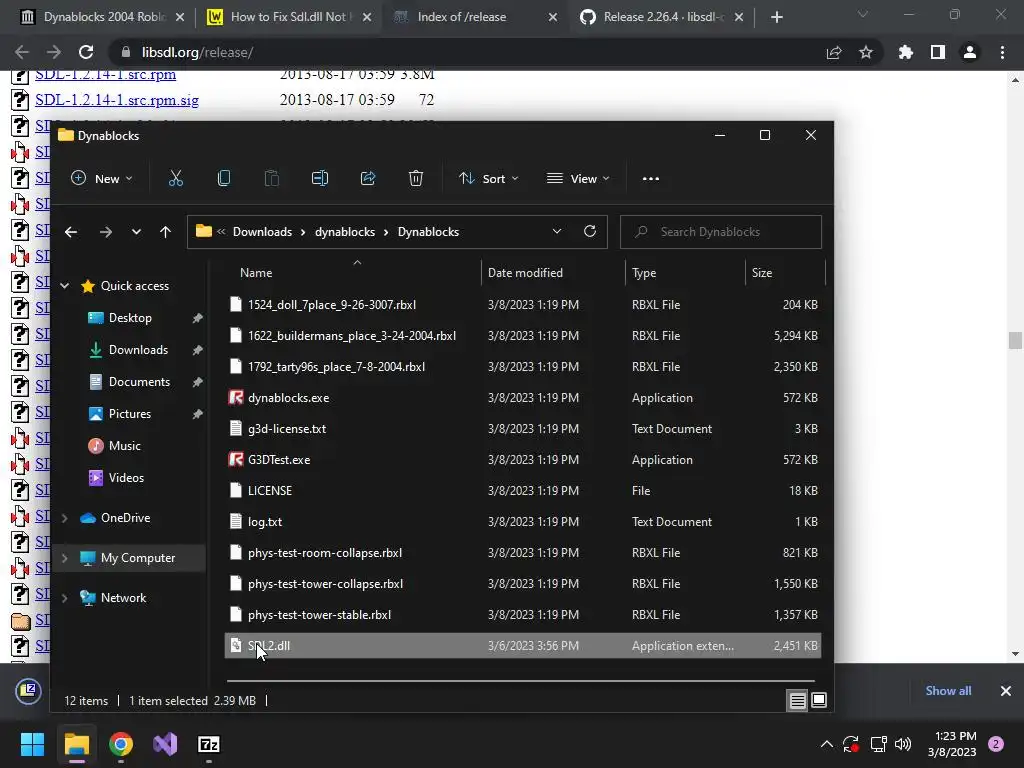Open 7-Zip from taskbar

209,744
